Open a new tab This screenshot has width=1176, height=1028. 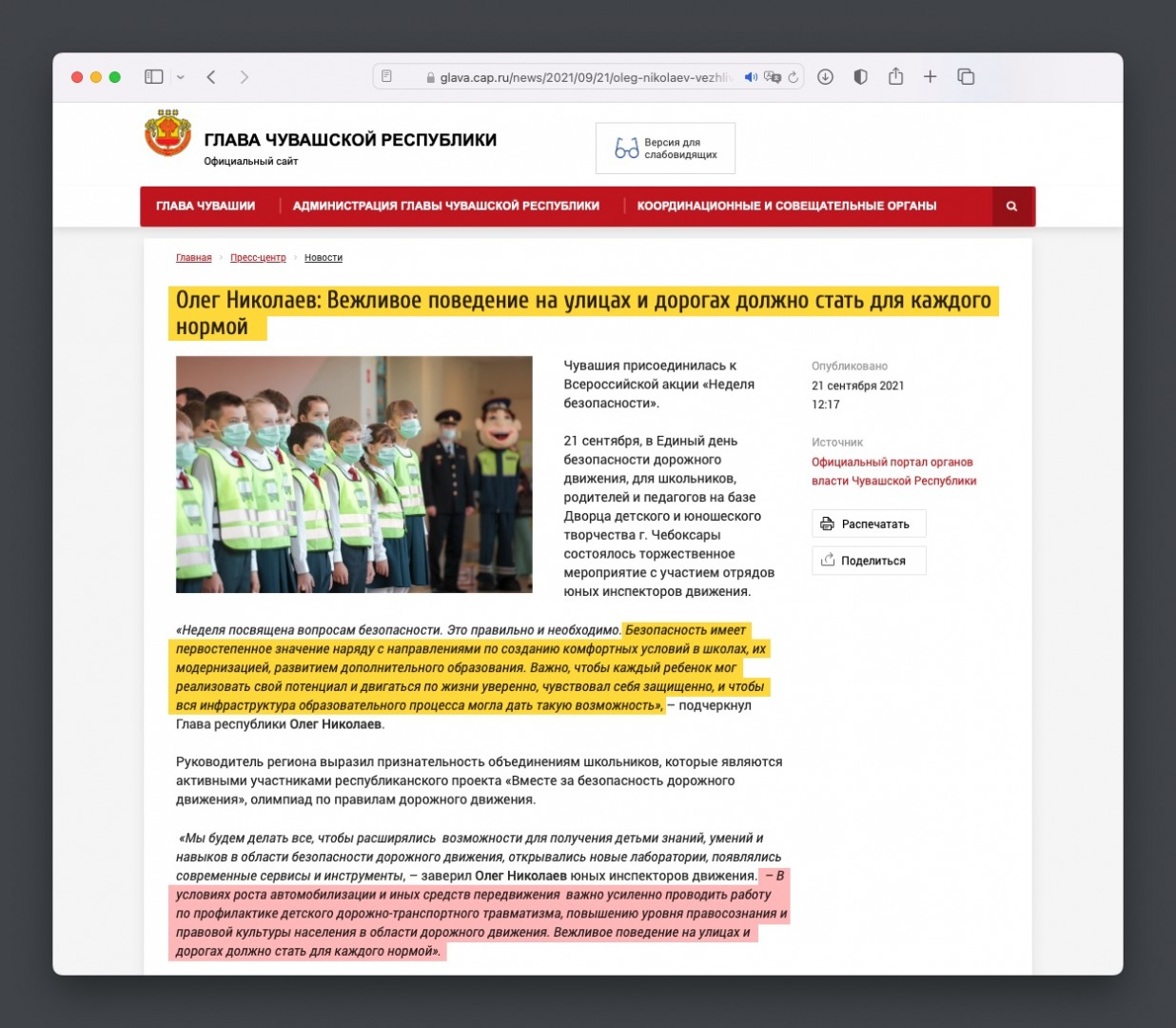click(931, 77)
